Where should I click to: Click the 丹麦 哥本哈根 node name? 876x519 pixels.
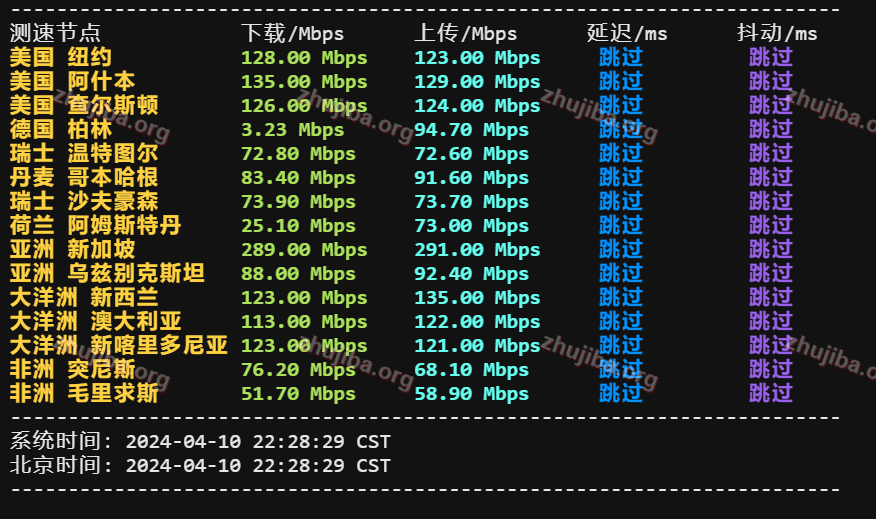84,178
